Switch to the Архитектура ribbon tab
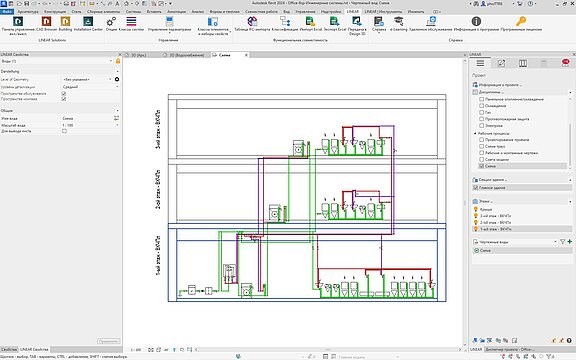Image resolution: width=576 pixels, height=360 pixels. click(28, 12)
